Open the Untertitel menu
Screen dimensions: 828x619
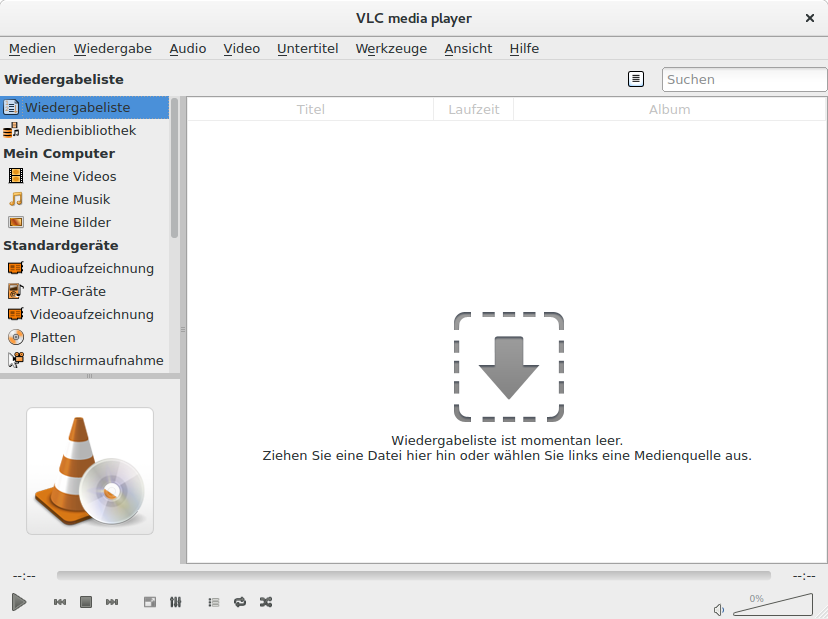tap(307, 49)
